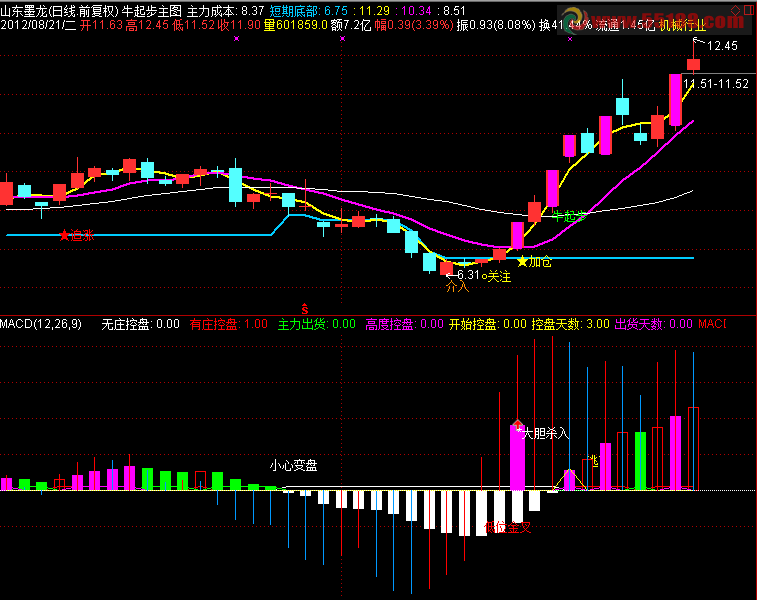
Task: Click the high price 高12.45 in header
Action: (147, 25)
